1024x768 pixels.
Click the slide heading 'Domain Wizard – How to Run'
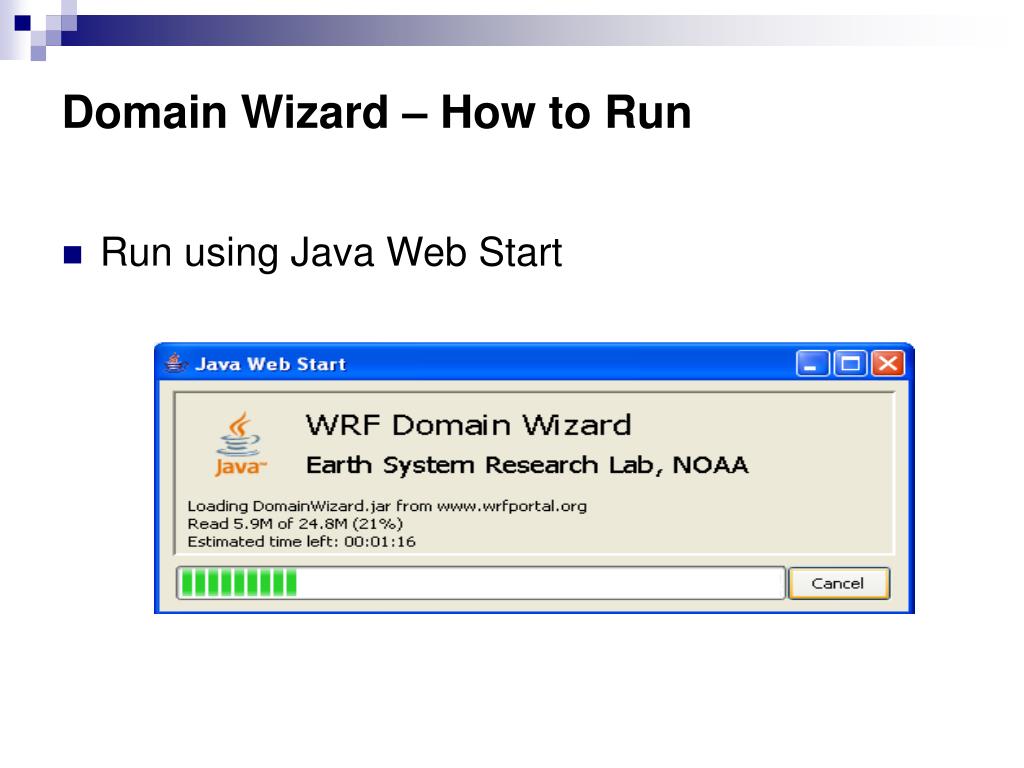coord(377,112)
